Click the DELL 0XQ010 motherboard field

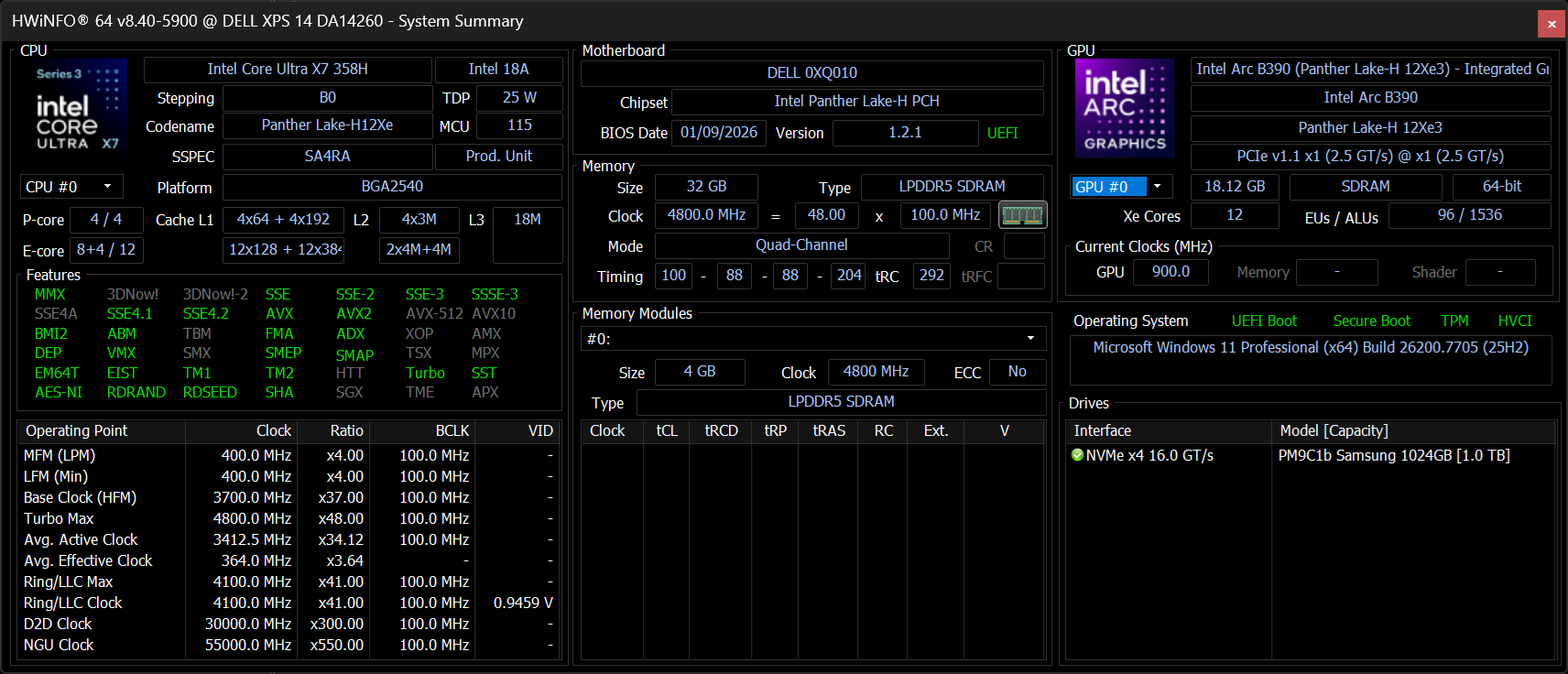coord(811,73)
